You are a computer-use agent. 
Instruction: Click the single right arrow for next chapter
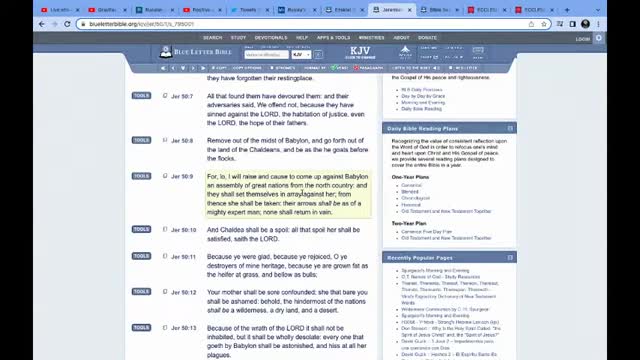[x=193, y=68]
